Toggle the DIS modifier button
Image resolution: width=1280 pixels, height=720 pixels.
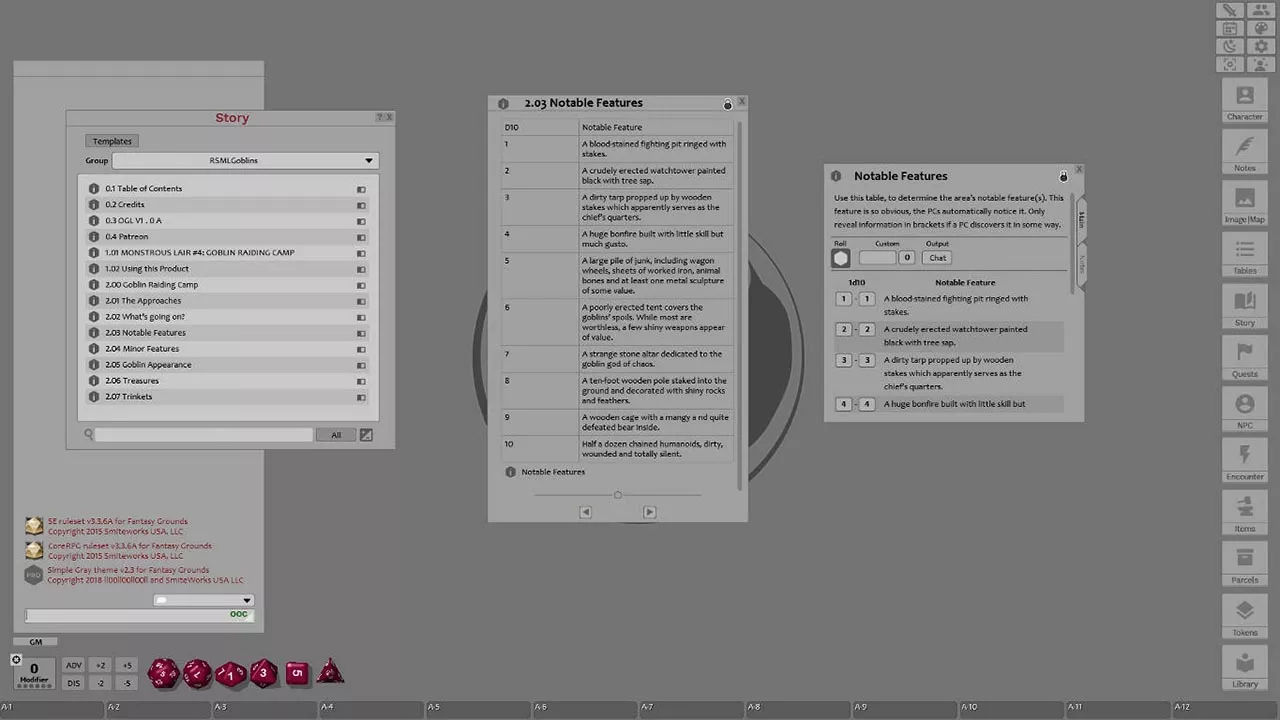click(74, 683)
